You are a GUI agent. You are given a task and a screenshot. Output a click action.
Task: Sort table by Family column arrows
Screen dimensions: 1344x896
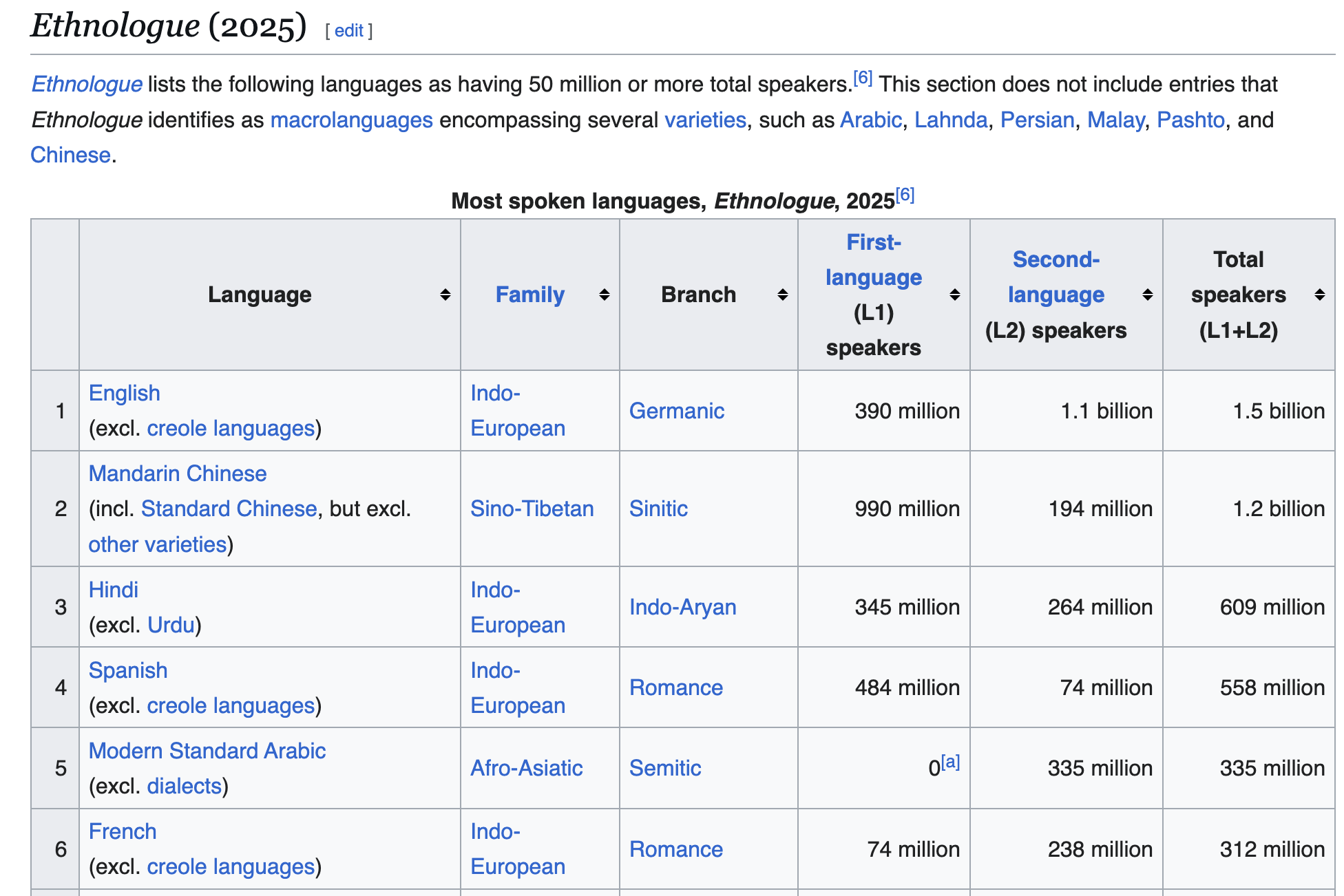point(604,295)
